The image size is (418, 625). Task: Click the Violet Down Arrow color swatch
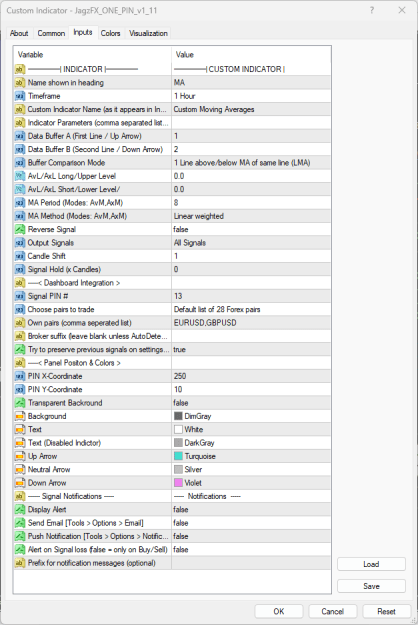point(178,483)
